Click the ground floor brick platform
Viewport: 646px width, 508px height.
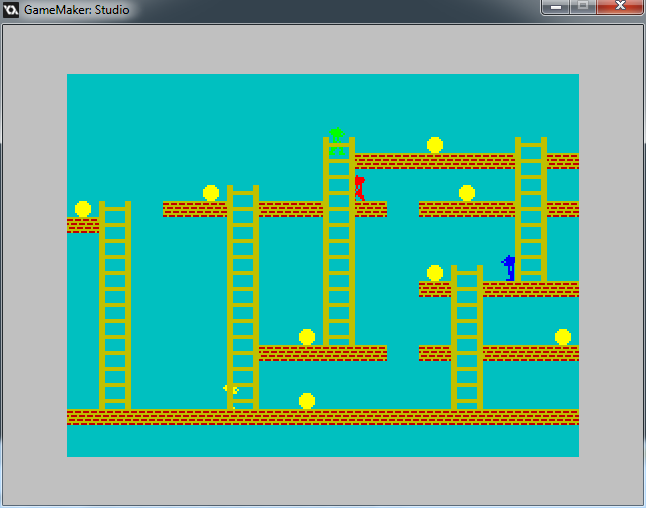323,417
